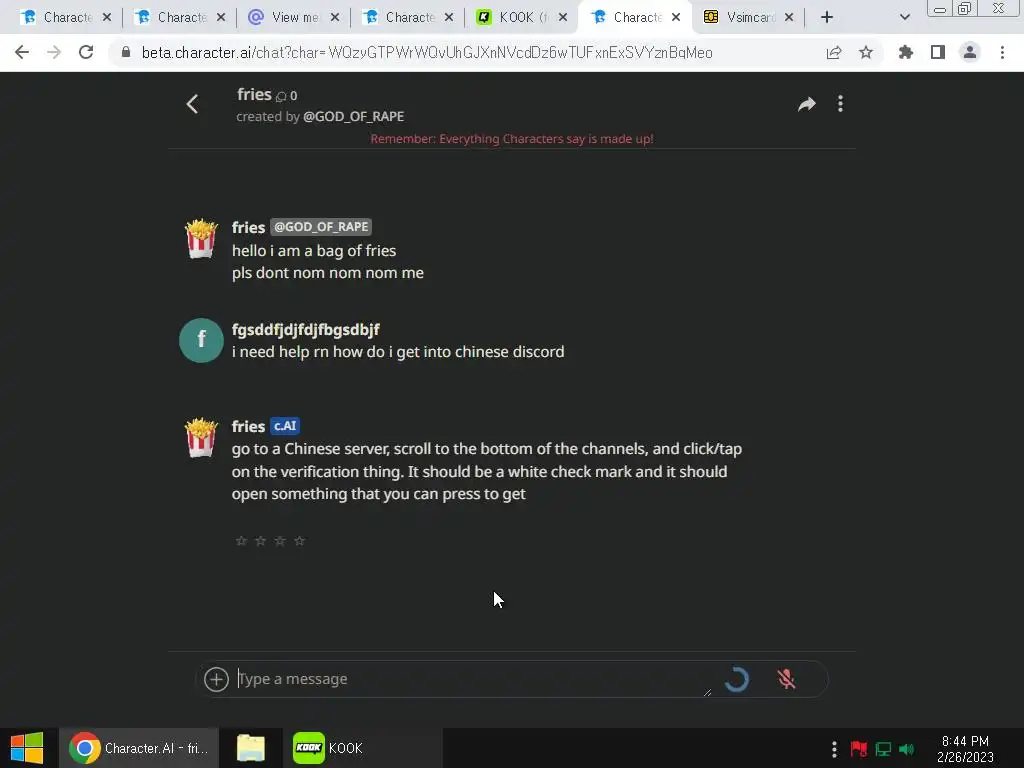
Task: Go back using the chat back chevron
Action: (192, 104)
